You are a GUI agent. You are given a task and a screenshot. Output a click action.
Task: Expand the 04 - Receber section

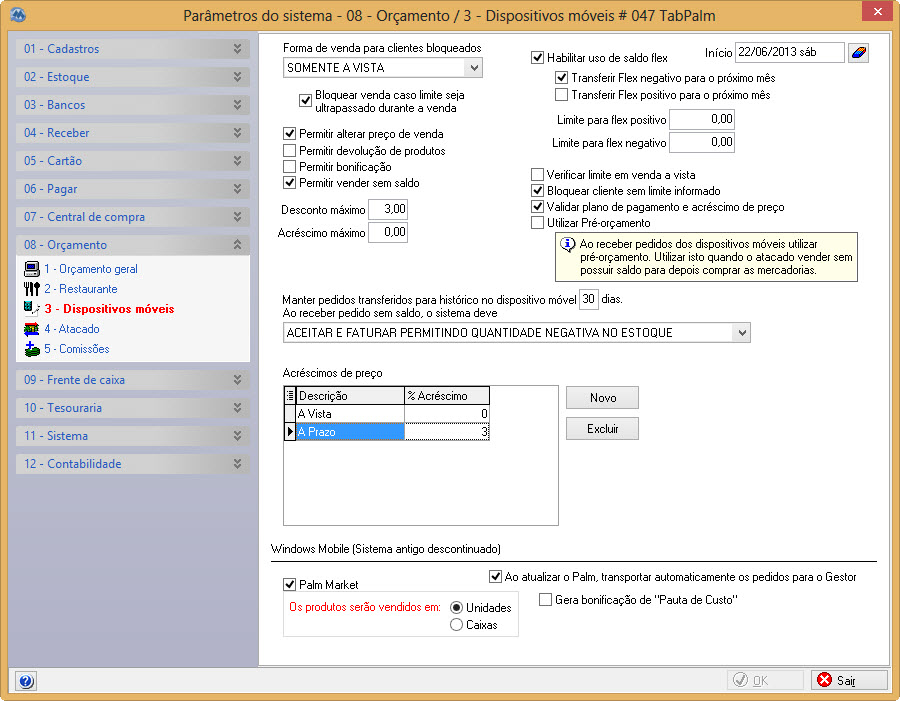click(133, 133)
